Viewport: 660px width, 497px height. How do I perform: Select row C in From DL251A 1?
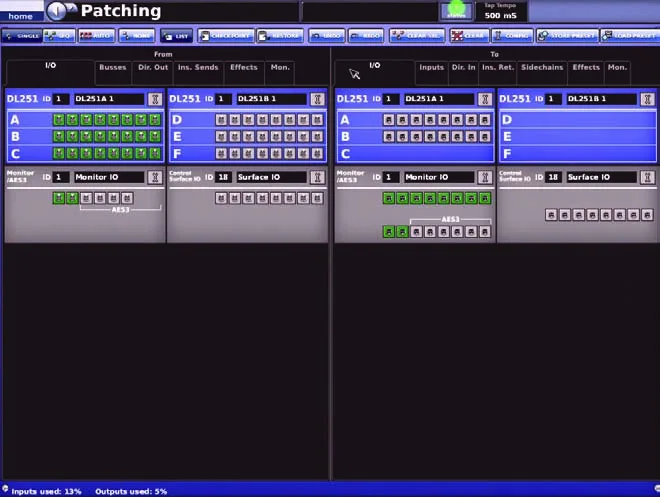pos(85,154)
